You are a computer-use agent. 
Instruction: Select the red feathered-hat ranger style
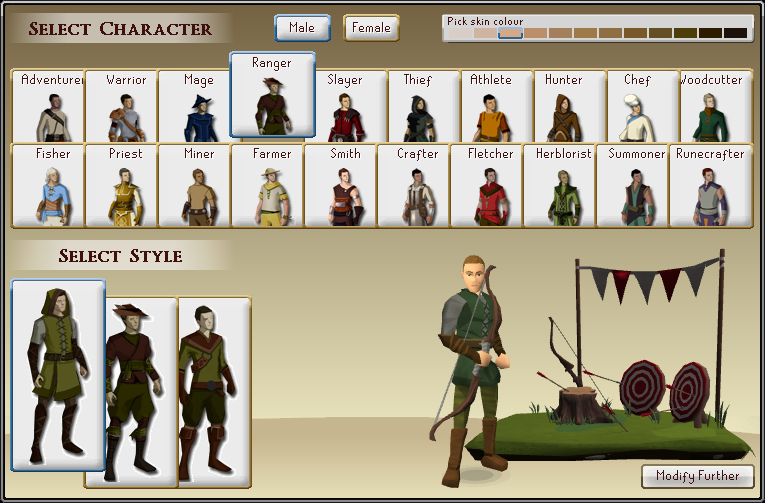click(141, 392)
